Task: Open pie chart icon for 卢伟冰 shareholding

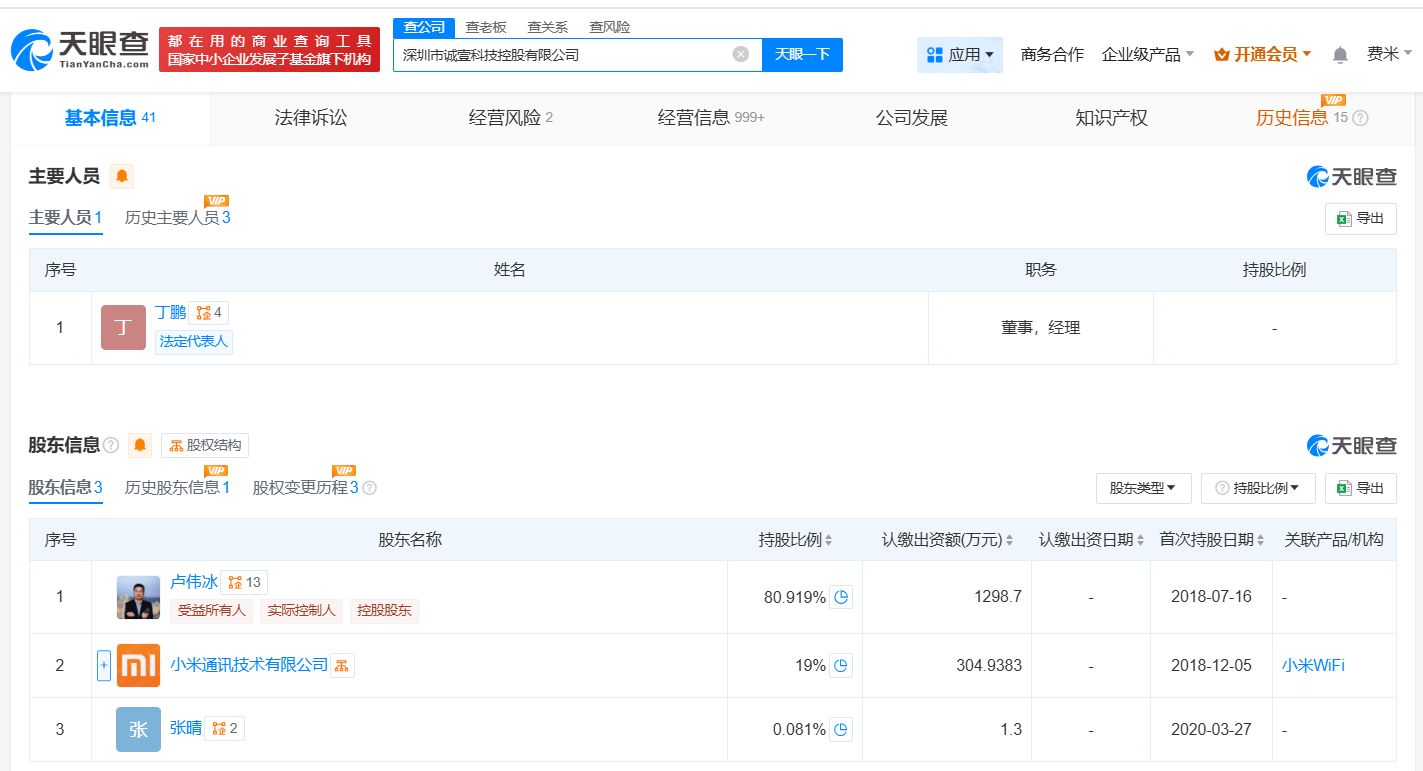Action: pos(841,597)
